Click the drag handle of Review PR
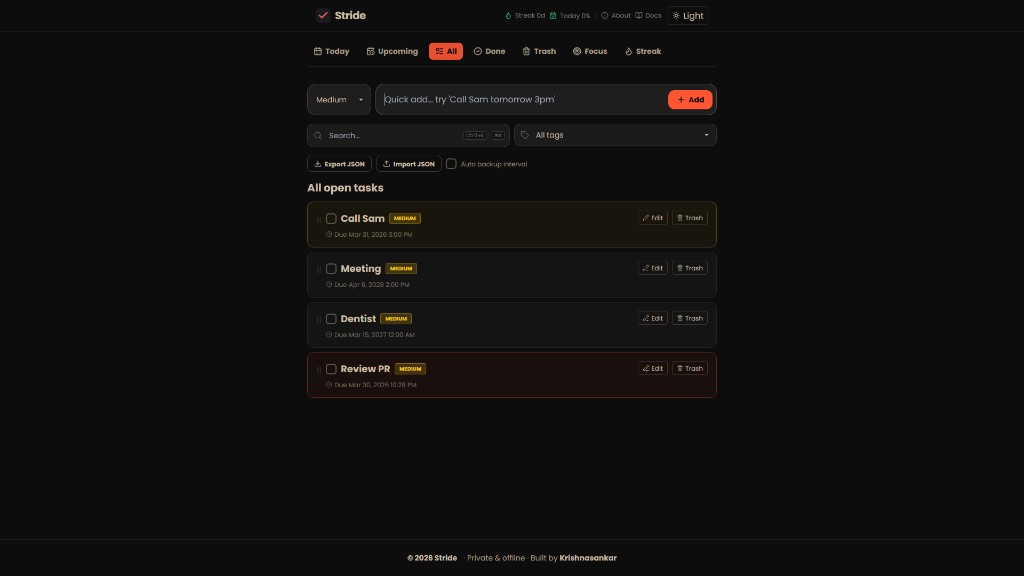This screenshot has height=576, width=1024. 319,369
